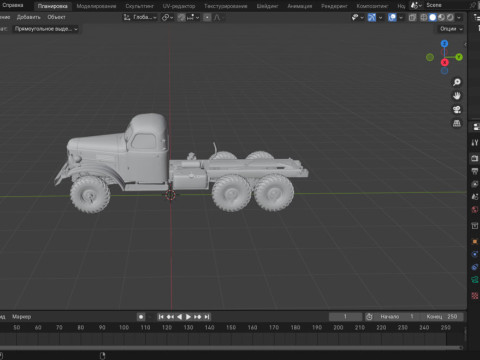This screenshot has width=480, height=360.
Task: Switch perspective/orthographic grid icon
Action: point(457,123)
